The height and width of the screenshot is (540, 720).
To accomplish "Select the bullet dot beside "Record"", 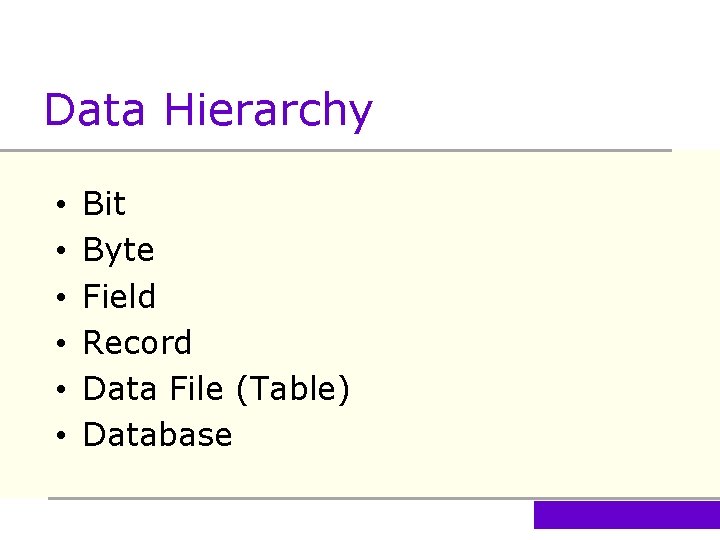I will [61, 344].
